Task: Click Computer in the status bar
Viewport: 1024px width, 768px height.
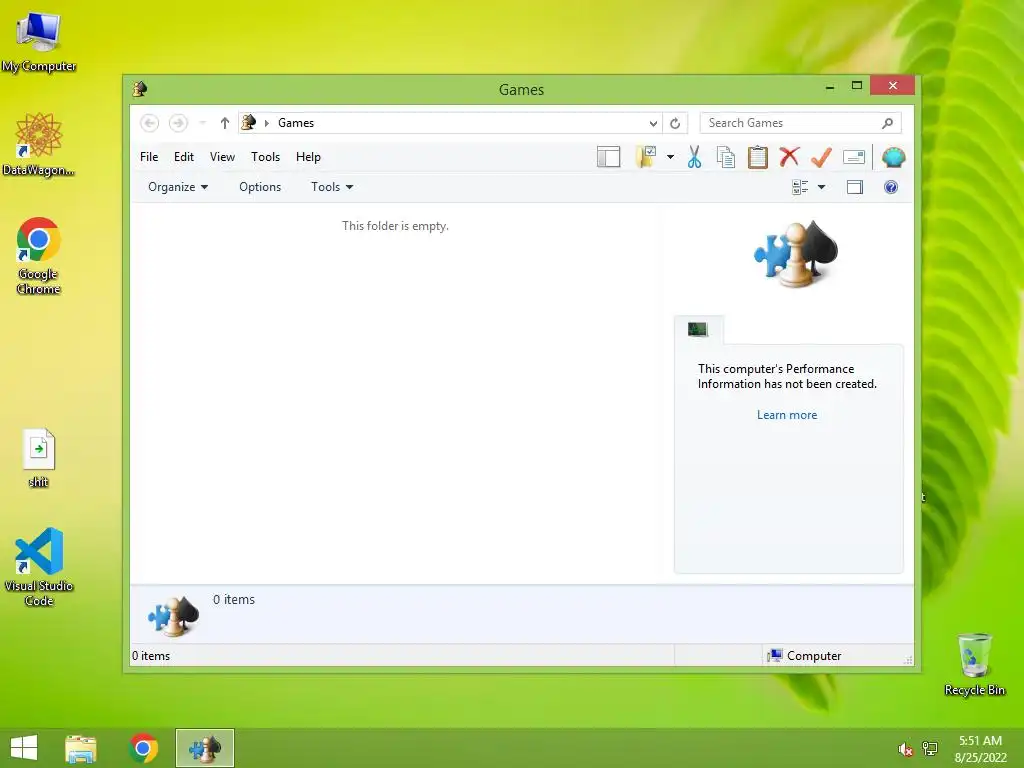Action: coord(805,656)
